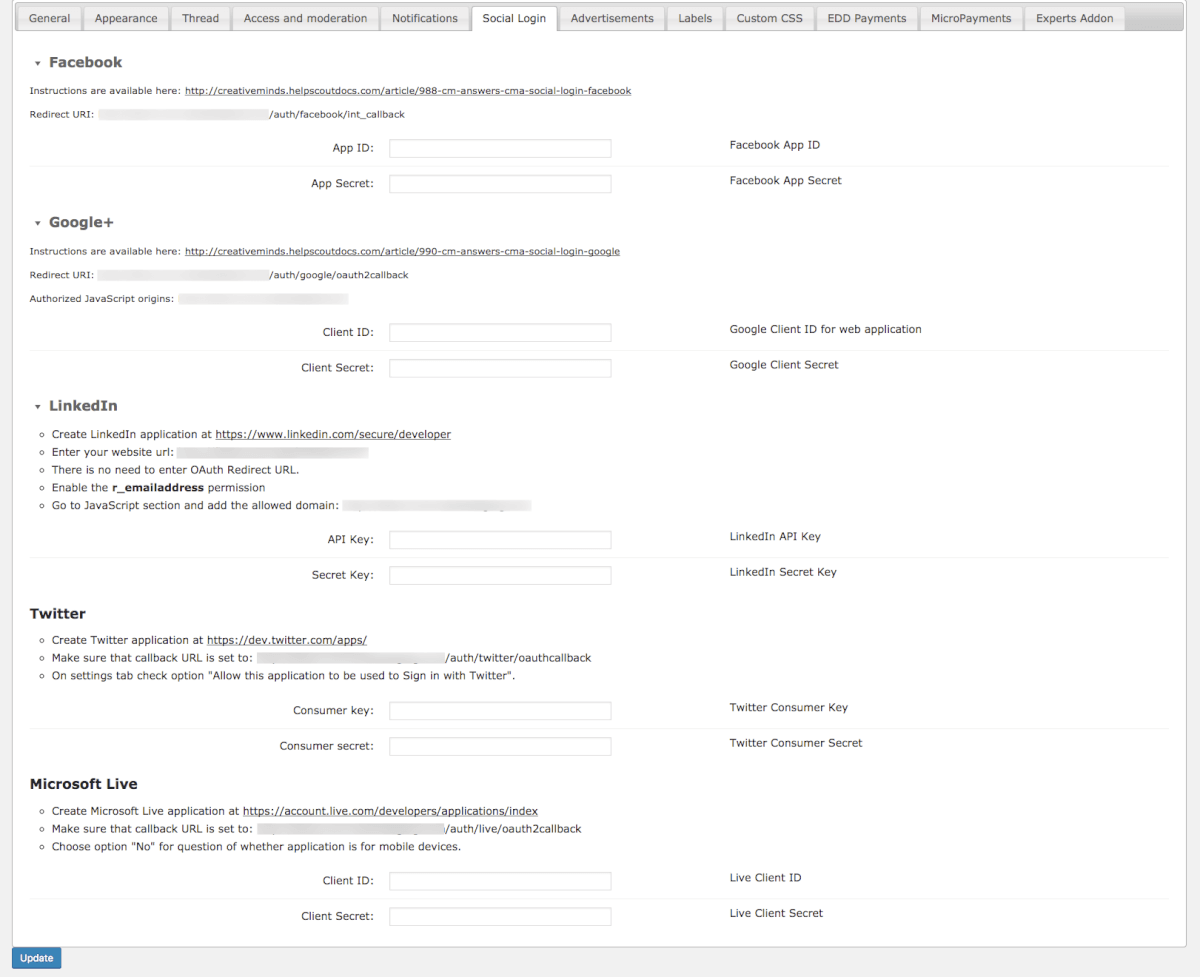This screenshot has height=977, width=1200.
Task: Go to the Notifications tab
Action: coord(424,18)
